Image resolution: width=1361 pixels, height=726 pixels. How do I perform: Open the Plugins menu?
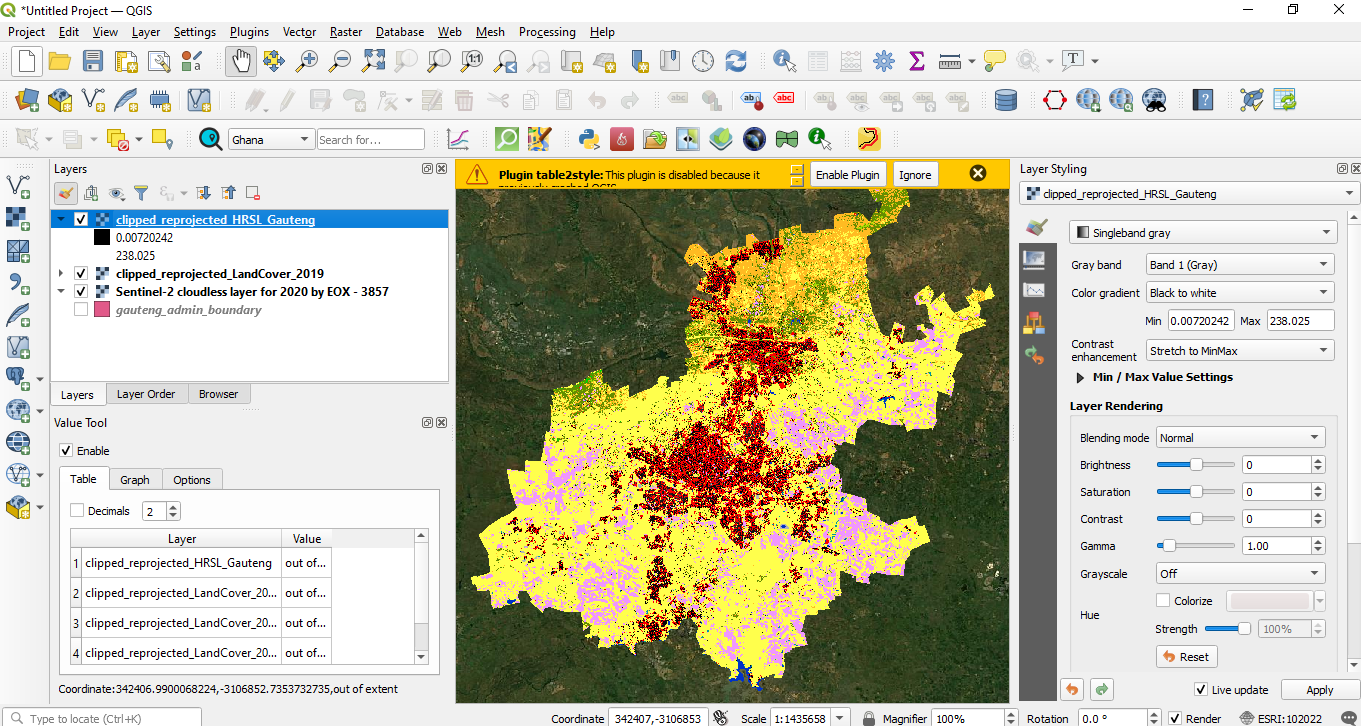point(249,32)
